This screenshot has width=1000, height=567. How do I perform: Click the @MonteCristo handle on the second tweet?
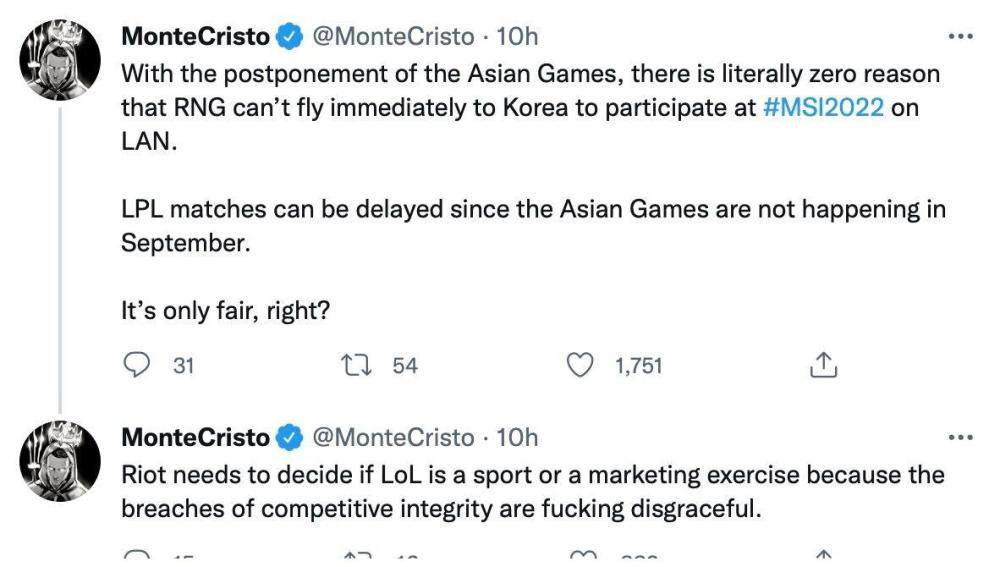pyautogui.click(x=393, y=438)
